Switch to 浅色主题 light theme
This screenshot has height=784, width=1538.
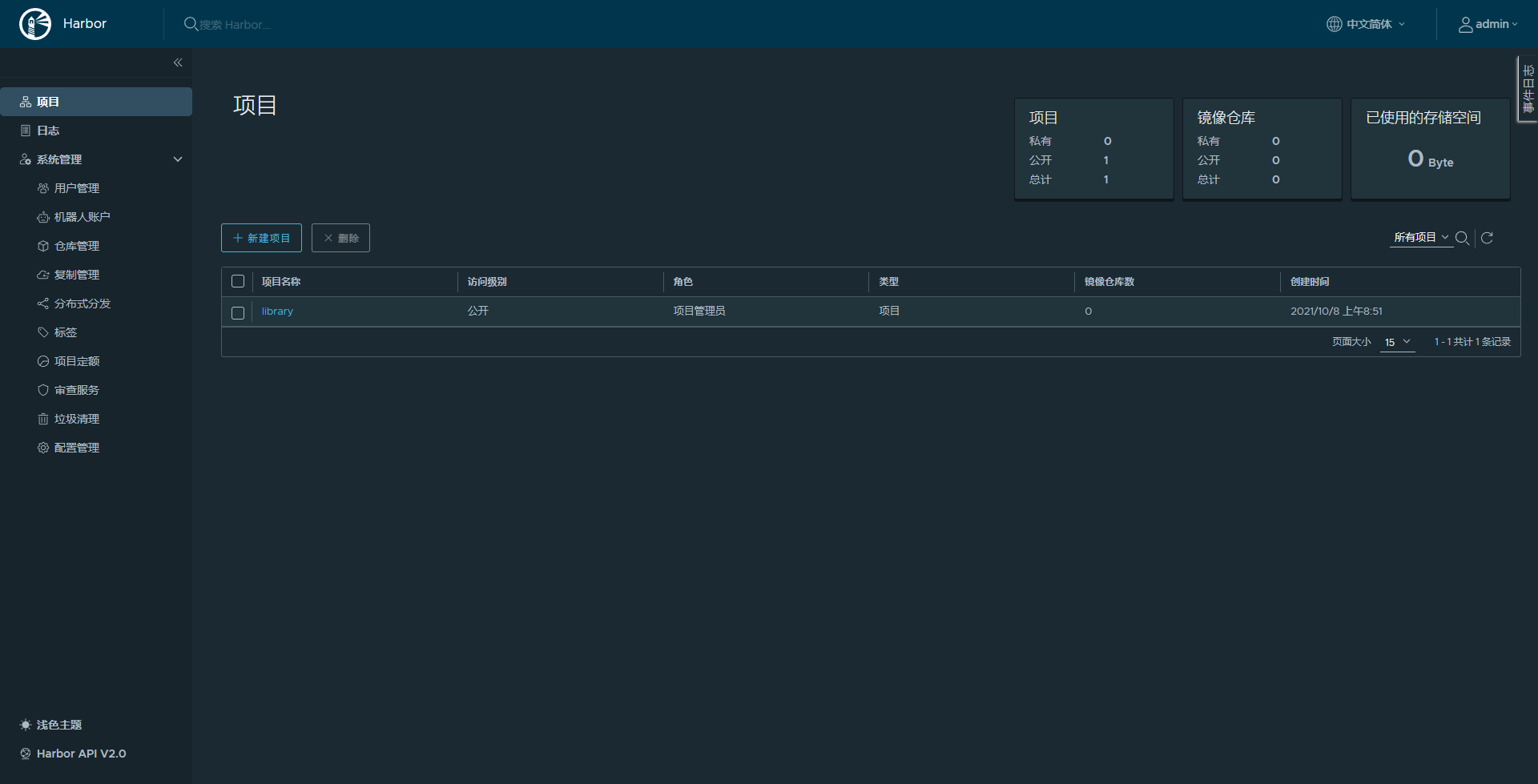[x=59, y=725]
